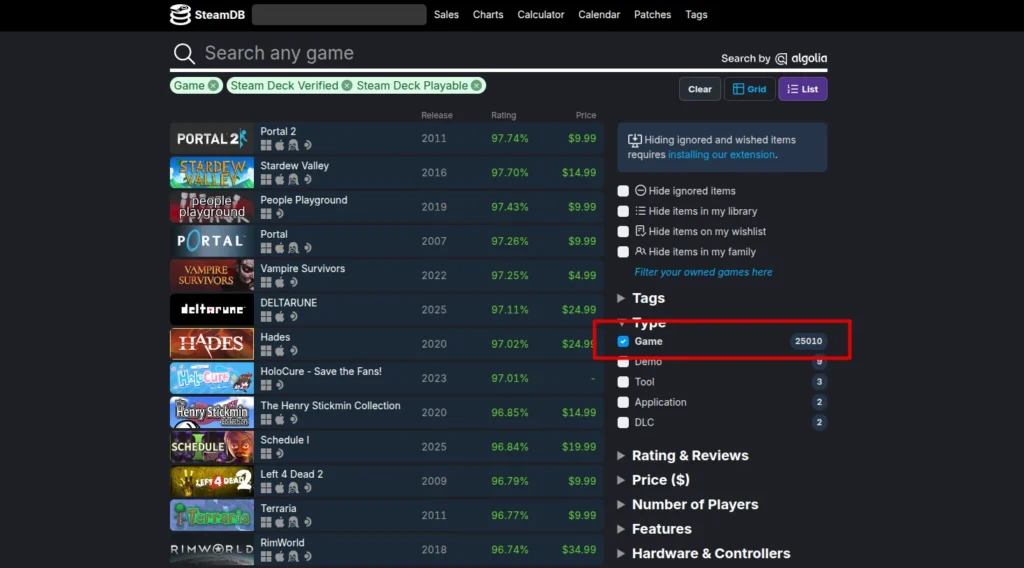This screenshot has height=568, width=1024.
Task: Click Linux icon under Left 4 Dead 2
Action: (293, 488)
